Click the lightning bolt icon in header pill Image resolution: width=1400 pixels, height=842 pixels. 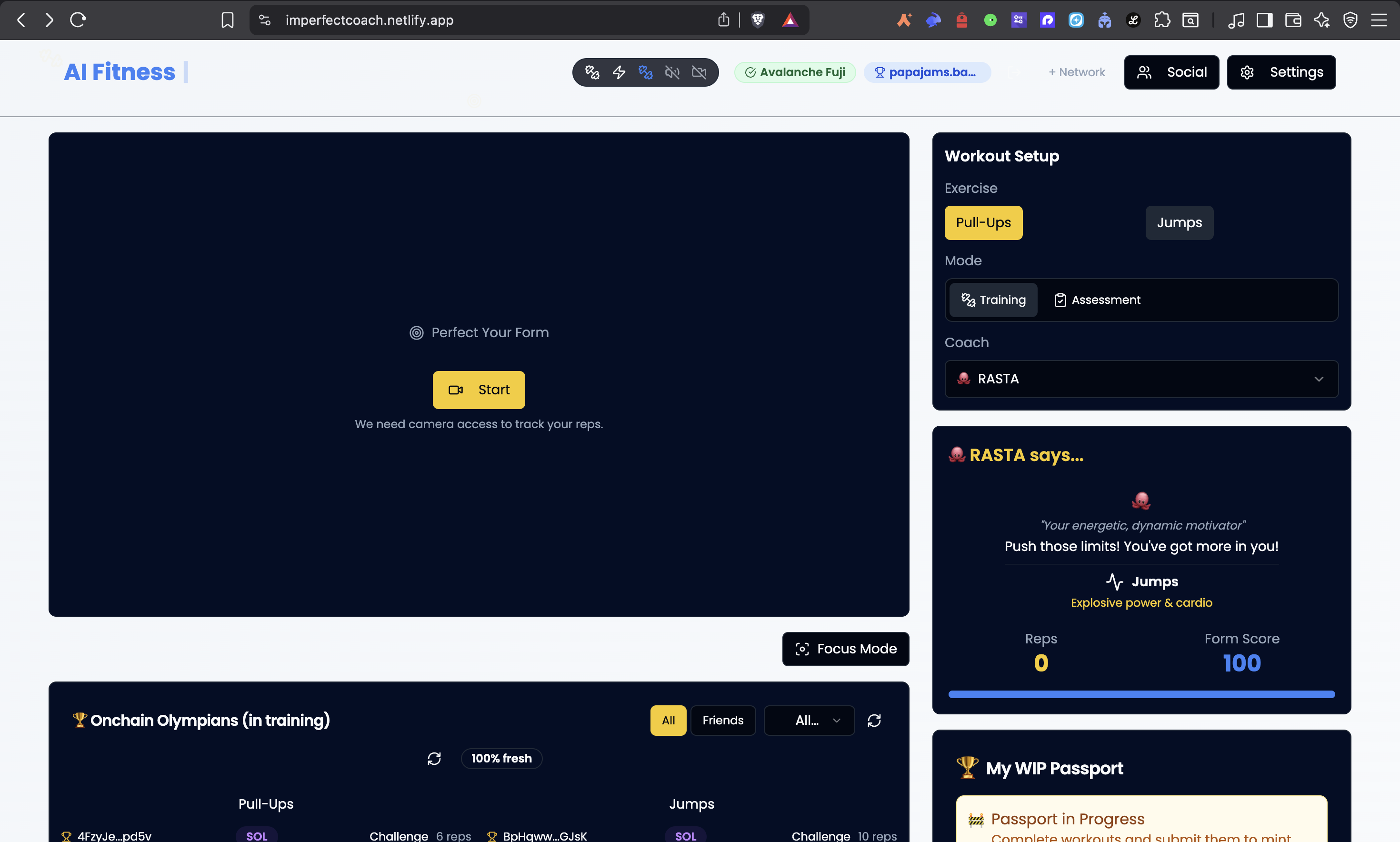[619, 72]
